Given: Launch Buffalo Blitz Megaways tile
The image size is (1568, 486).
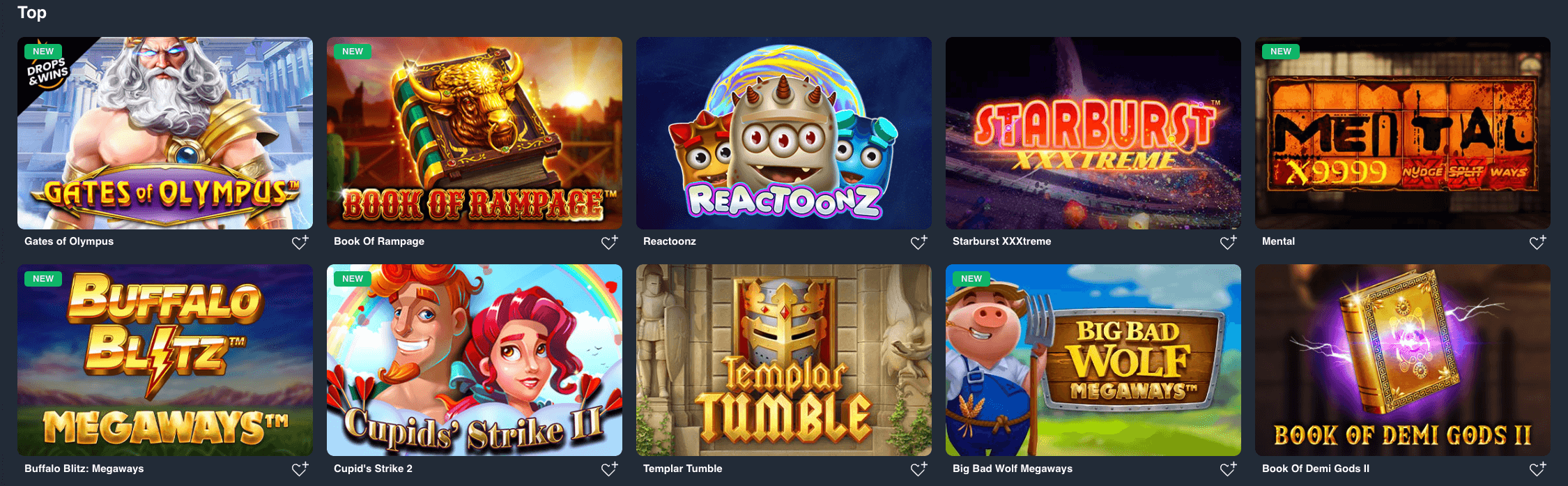Looking at the screenshot, I should pos(165,360).
